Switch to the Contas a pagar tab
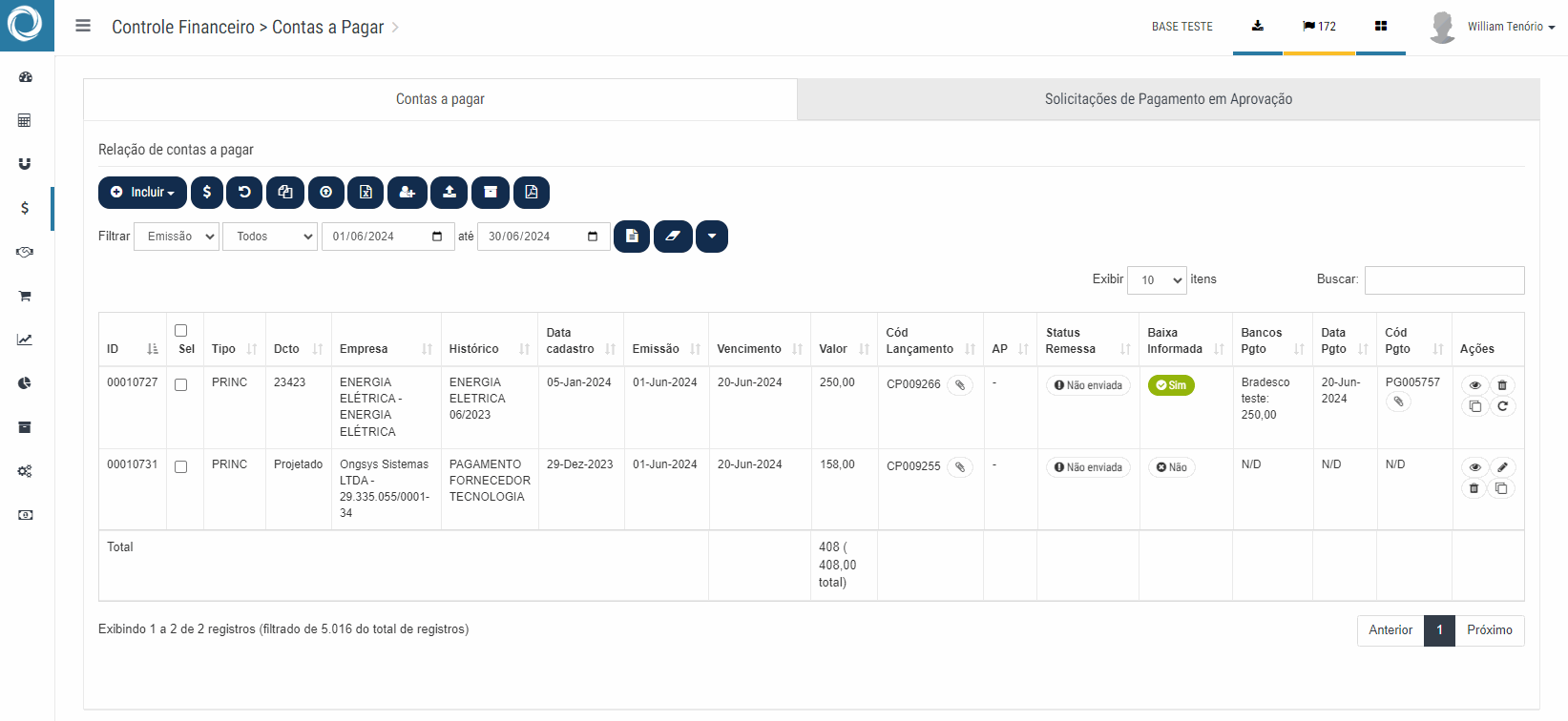Viewport: 1568px width, 721px height. [440, 99]
